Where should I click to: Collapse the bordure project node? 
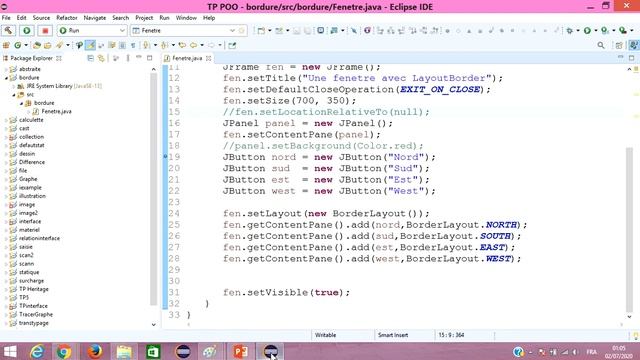pyautogui.click(x=6, y=78)
